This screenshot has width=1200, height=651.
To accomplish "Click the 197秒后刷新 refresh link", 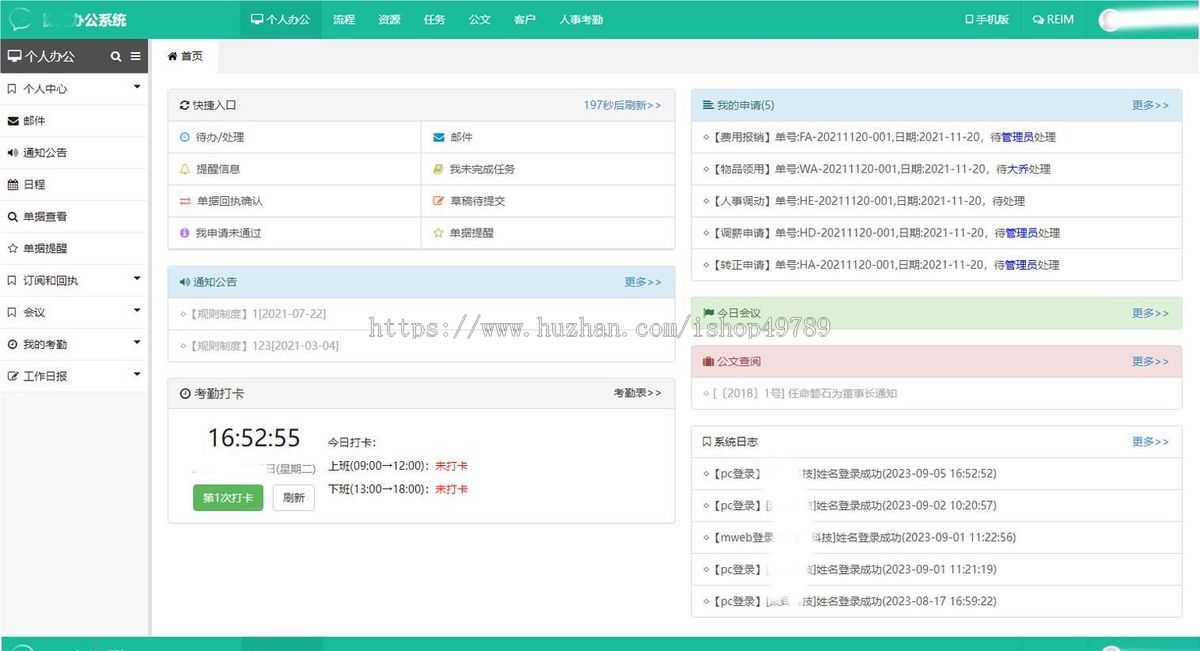I will pos(622,105).
